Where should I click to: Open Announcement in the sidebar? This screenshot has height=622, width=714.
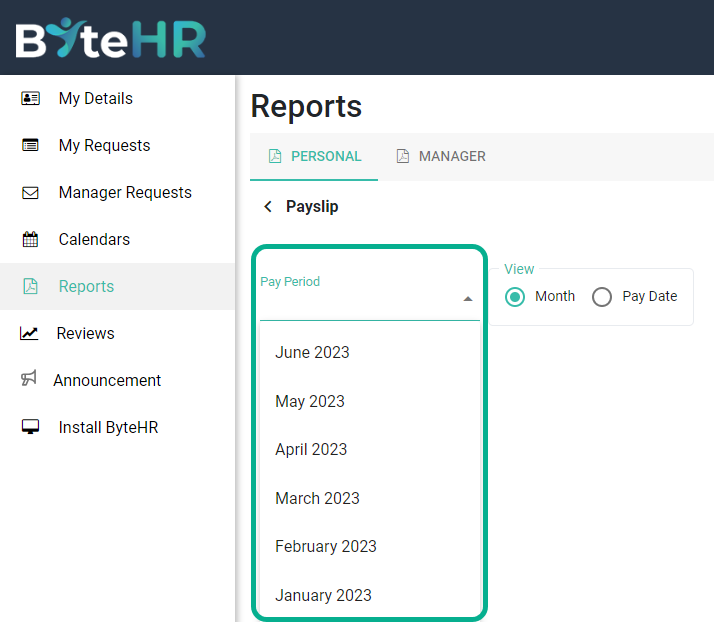117,380
